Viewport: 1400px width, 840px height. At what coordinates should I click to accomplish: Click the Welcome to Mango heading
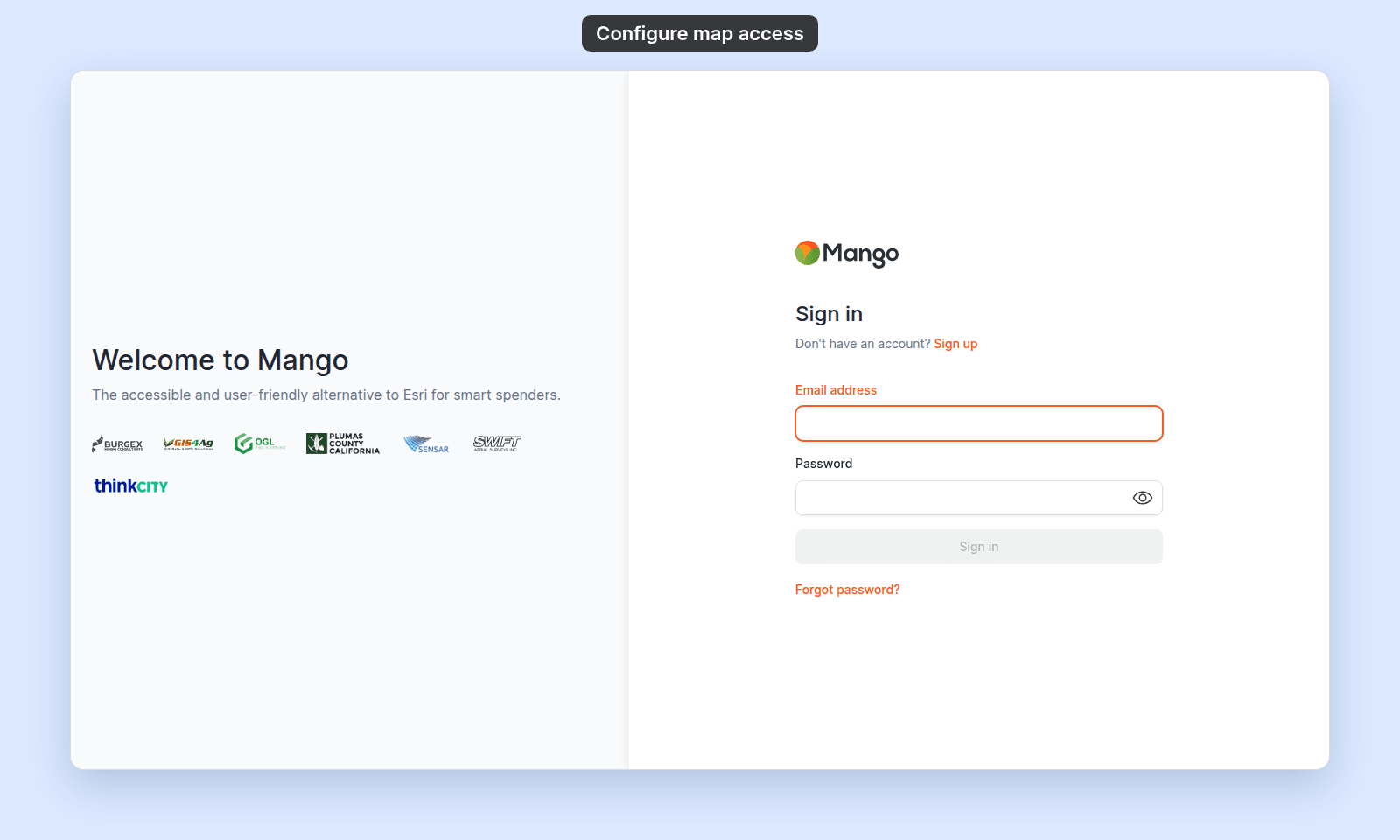pyautogui.click(x=220, y=360)
